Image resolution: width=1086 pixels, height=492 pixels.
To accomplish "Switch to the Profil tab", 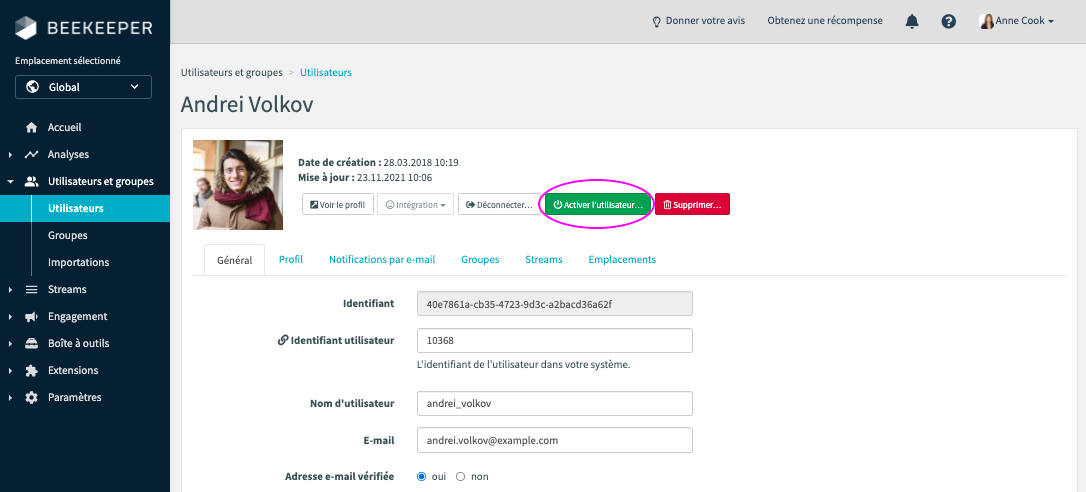I will 291,260.
